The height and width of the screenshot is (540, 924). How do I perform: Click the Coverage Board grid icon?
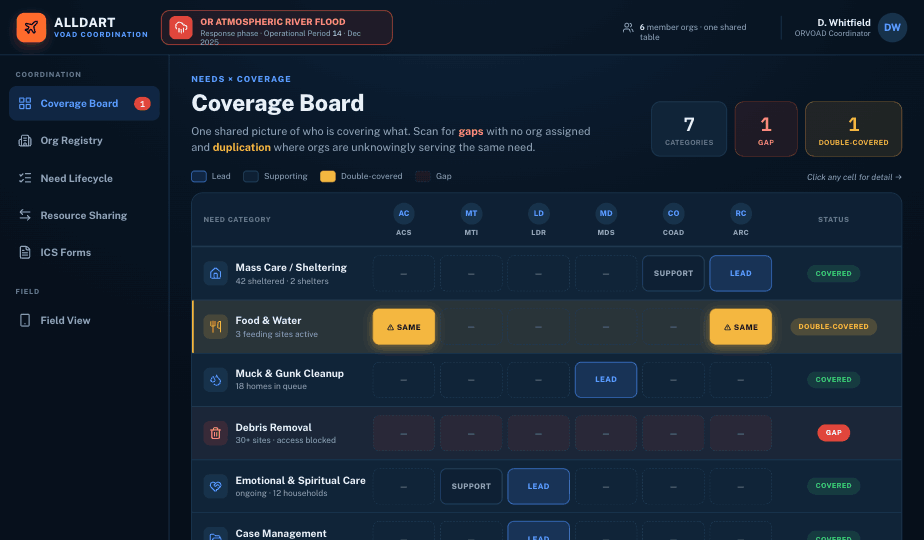(25, 103)
